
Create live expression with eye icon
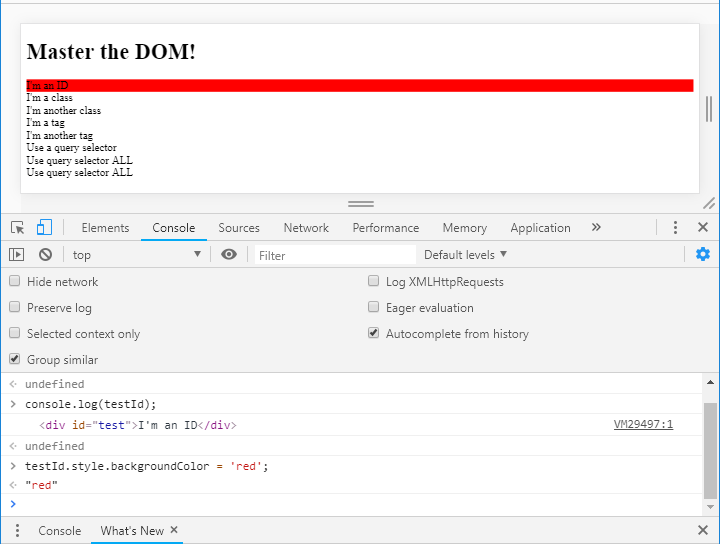(229, 254)
